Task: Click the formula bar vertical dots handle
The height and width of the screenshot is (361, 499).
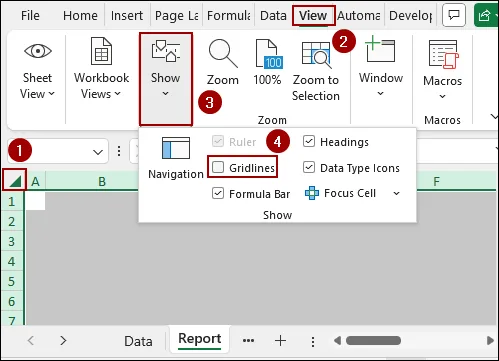Action: click(119, 151)
